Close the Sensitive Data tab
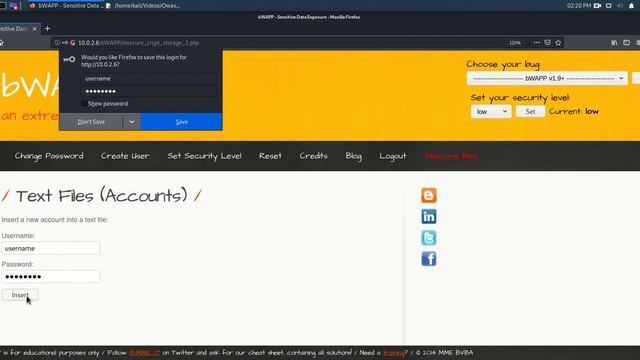 (35, 29)
